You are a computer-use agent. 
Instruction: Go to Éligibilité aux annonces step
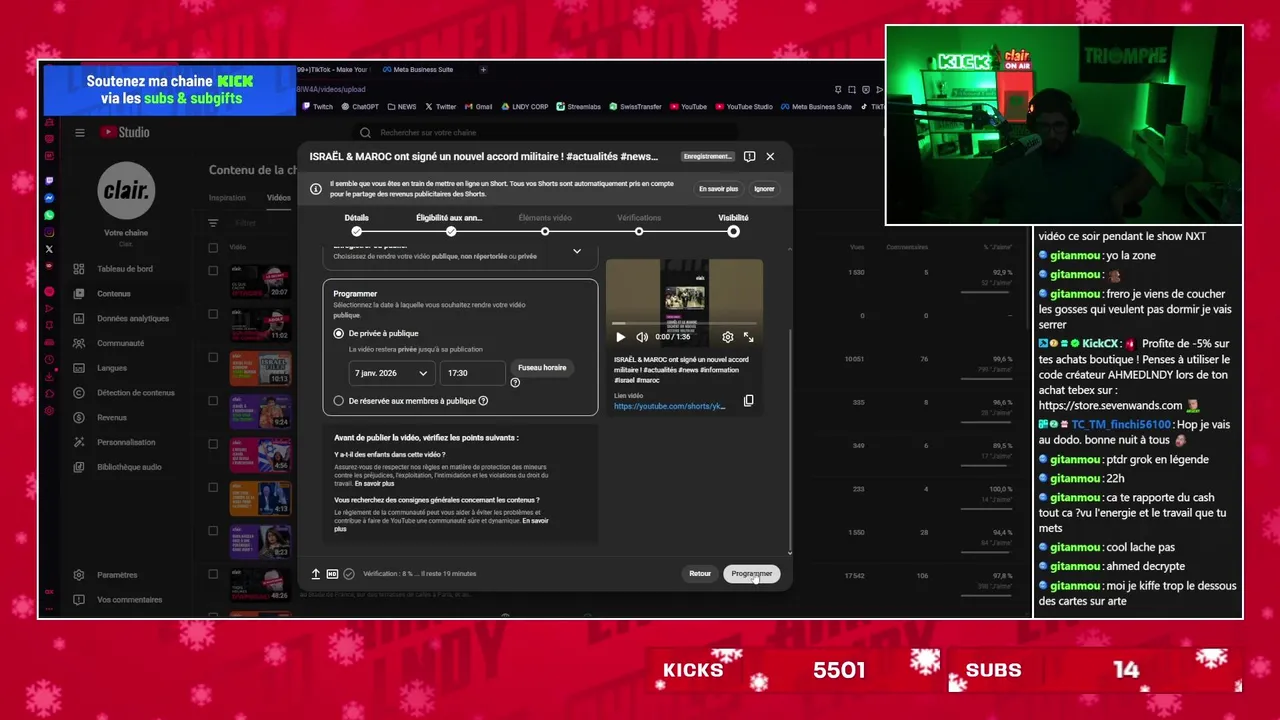click(450, 224)
